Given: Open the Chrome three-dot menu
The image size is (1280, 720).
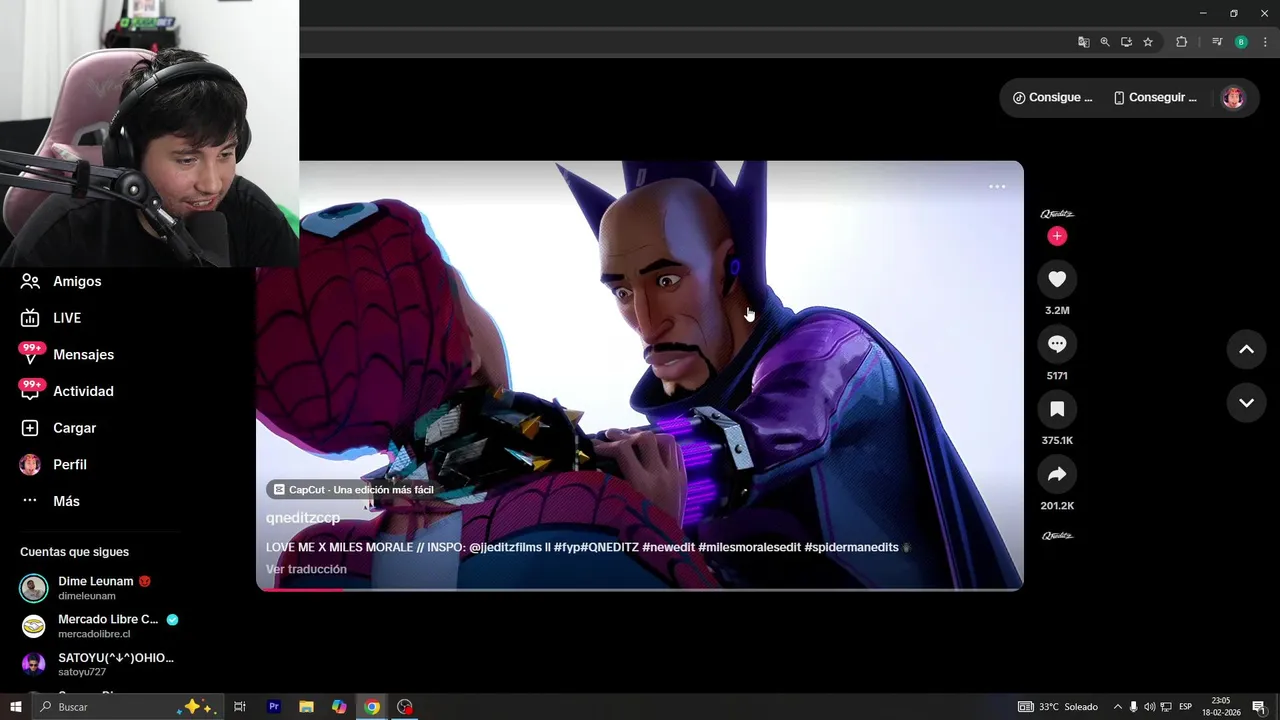Looking at the screenshot, I should 1265,42.
